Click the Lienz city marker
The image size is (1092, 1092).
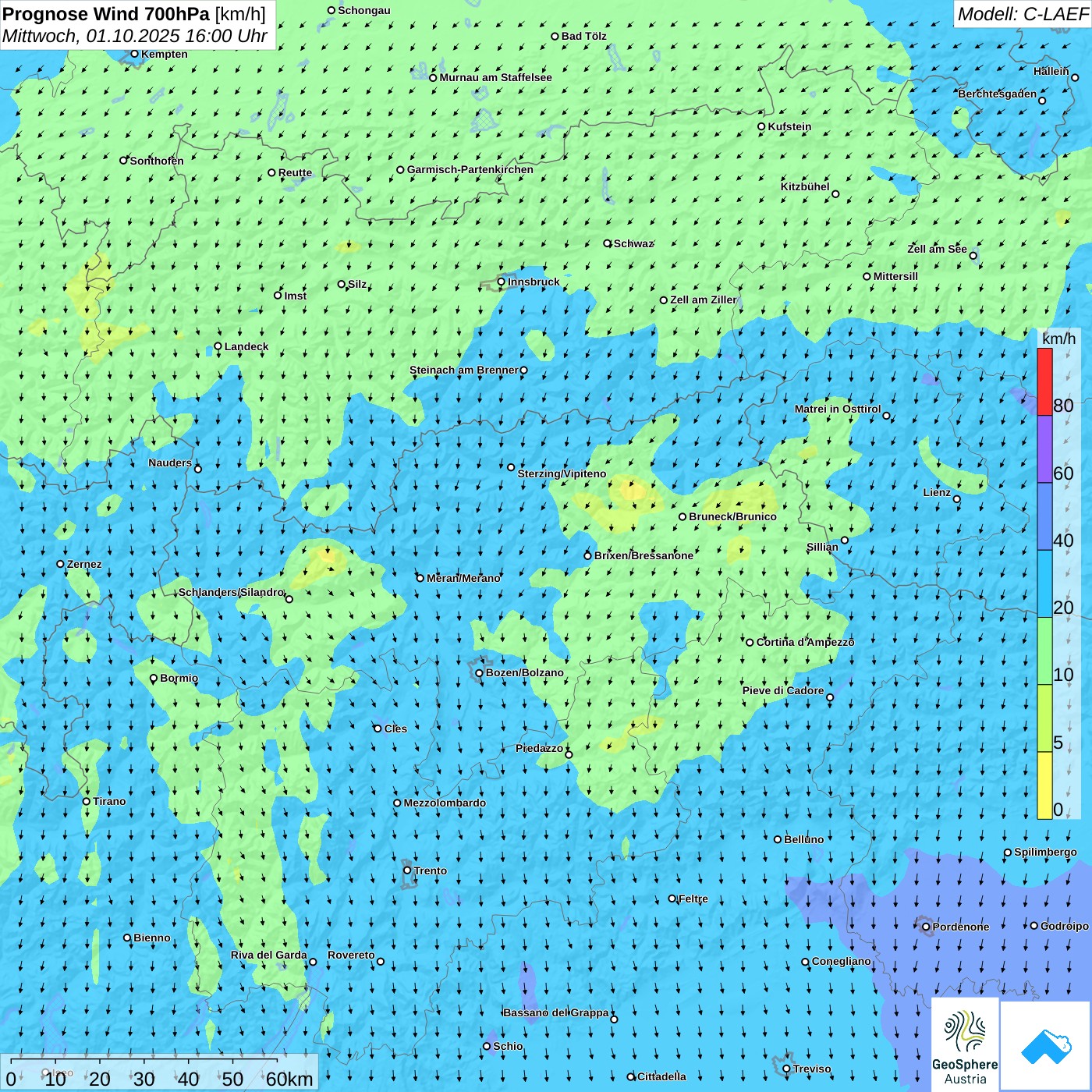[x=957, y=499]
